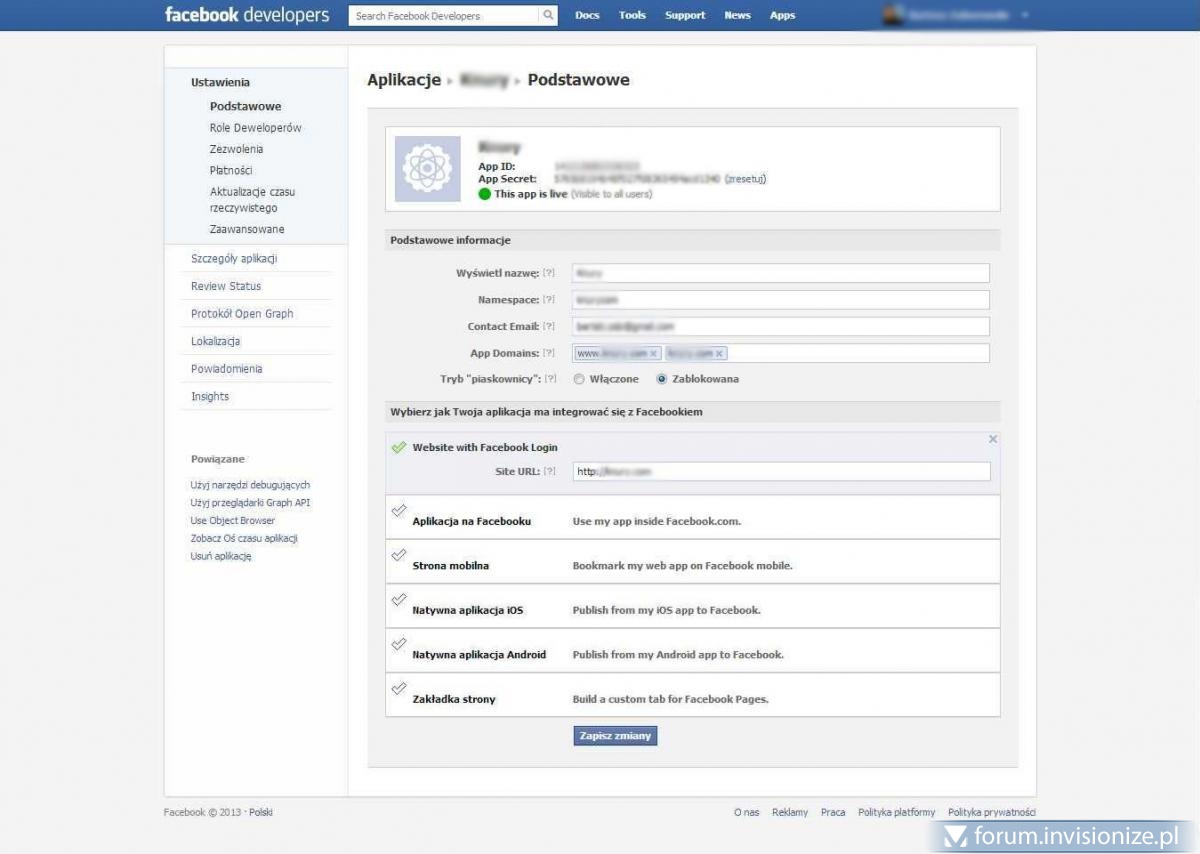Viewport: 1200px width, 854px height.
Task: Click the app atom logo thumbnail
Action: (428, 169)
